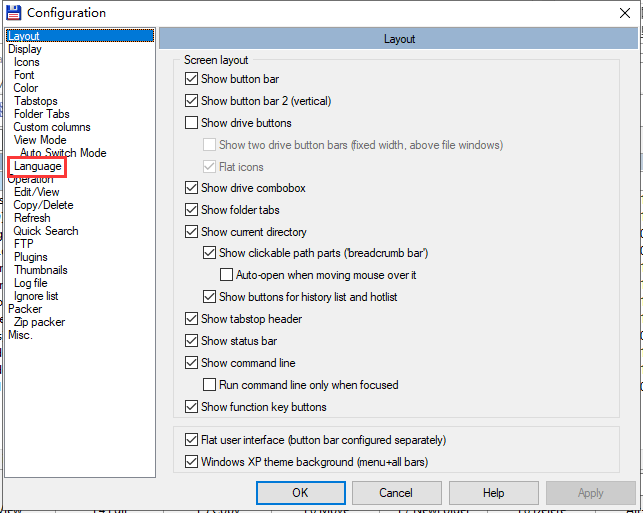
Task: Select Zip packer in the tree
Action: [x=40, y=322]
